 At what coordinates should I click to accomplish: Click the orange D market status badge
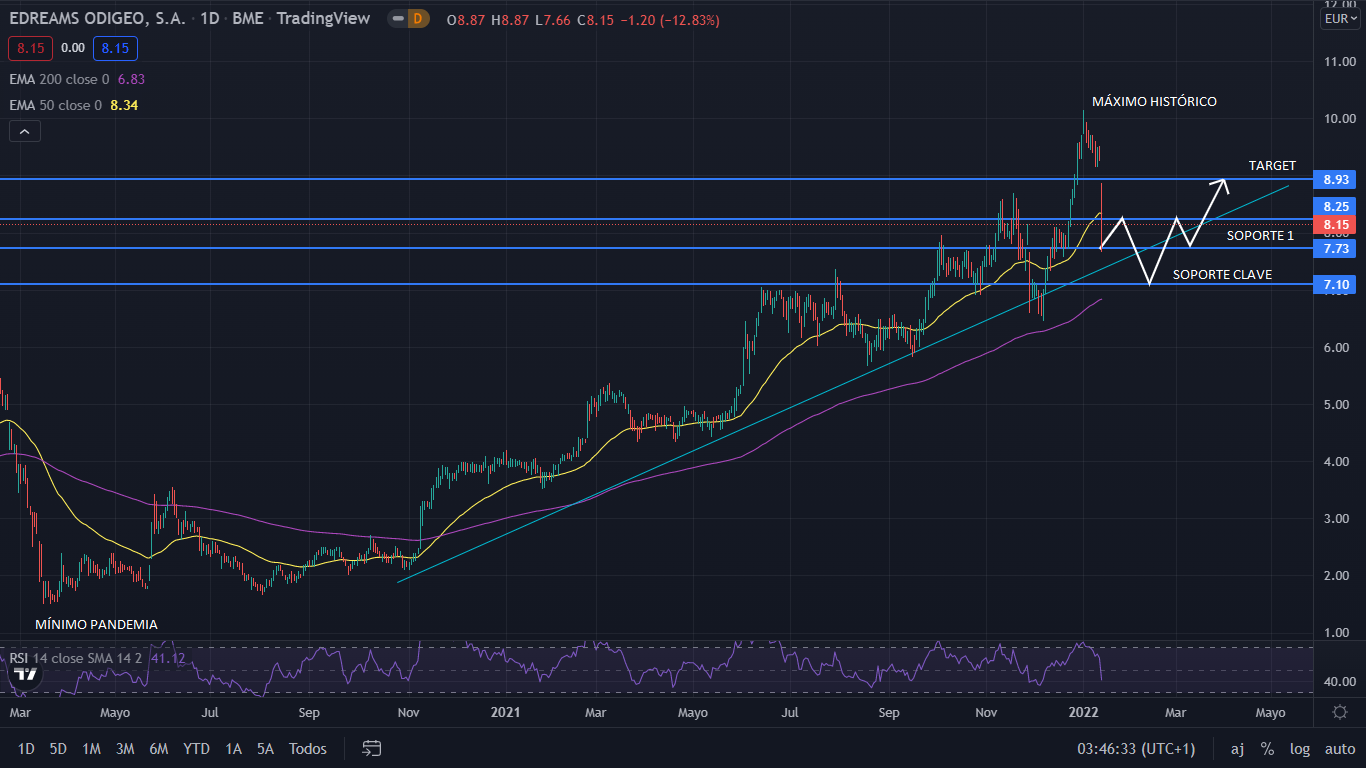click(x=417, y=19)
